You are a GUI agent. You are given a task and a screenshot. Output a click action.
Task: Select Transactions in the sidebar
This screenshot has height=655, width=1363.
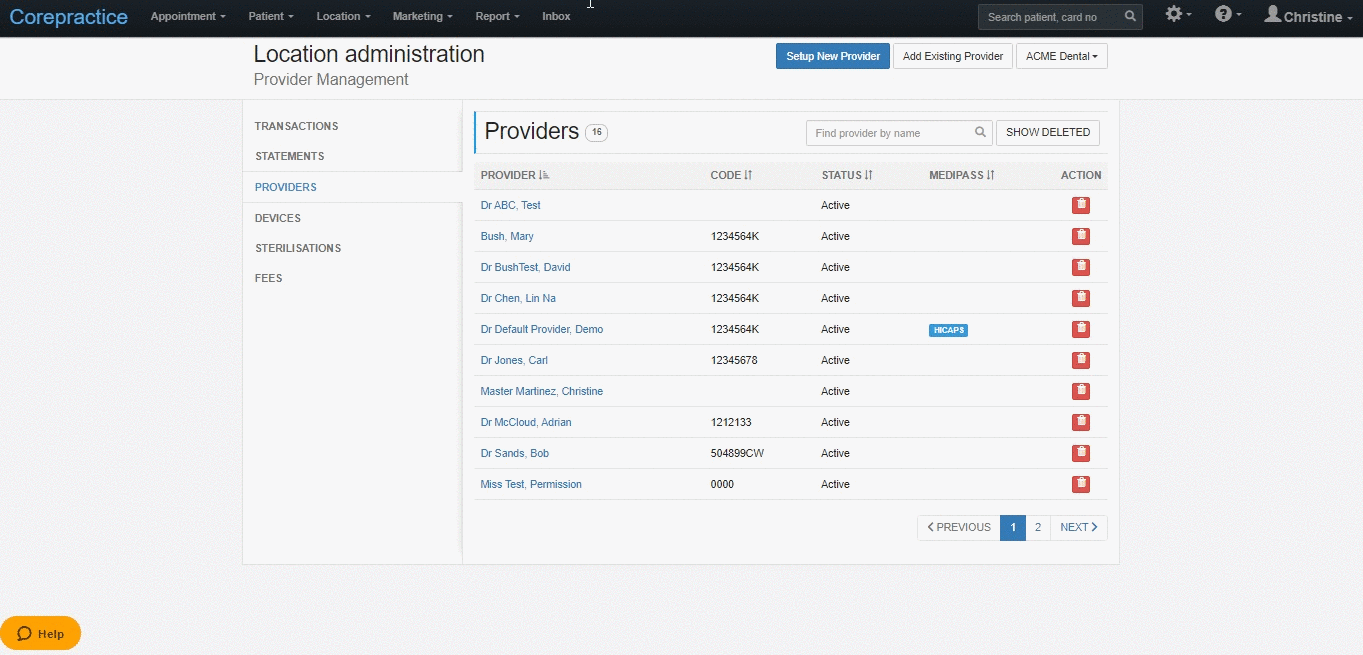coord(296,126)
